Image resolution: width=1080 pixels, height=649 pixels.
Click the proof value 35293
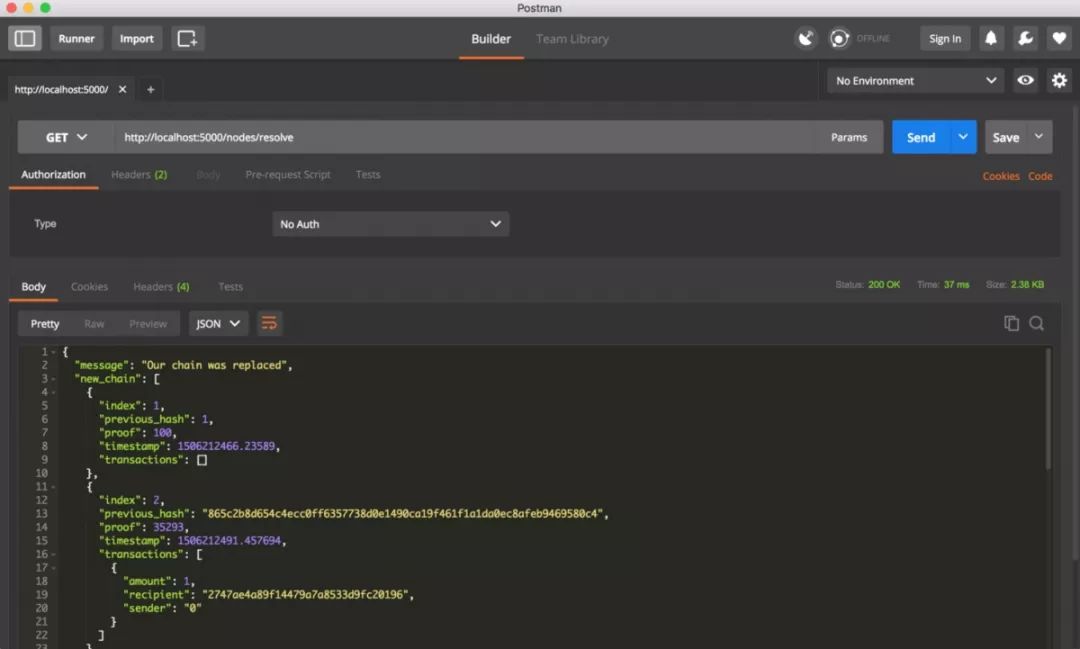pos(168,527)
